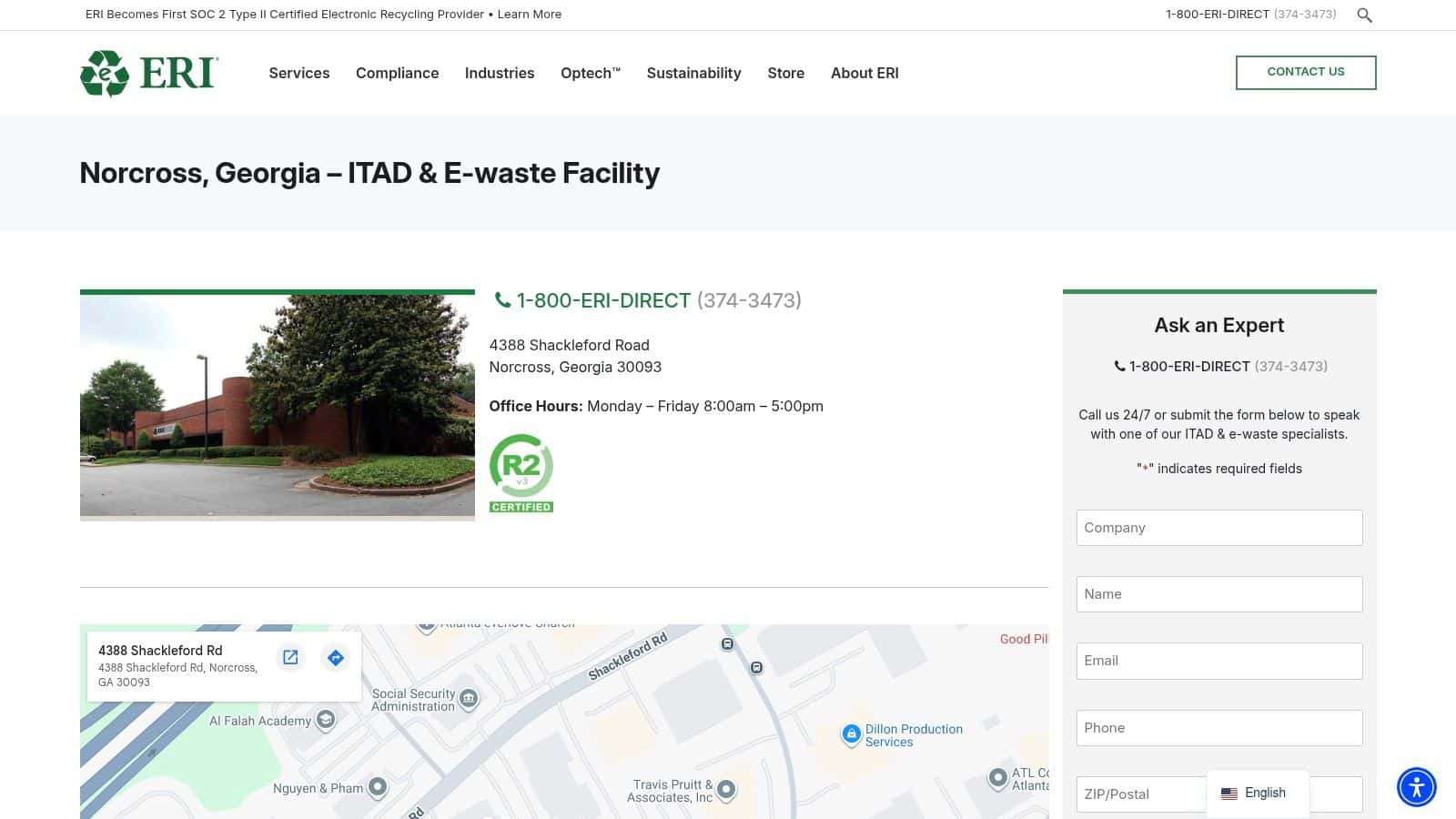Open the Services menu
The width and height of the screenshot is (1456, 819).
299,73
